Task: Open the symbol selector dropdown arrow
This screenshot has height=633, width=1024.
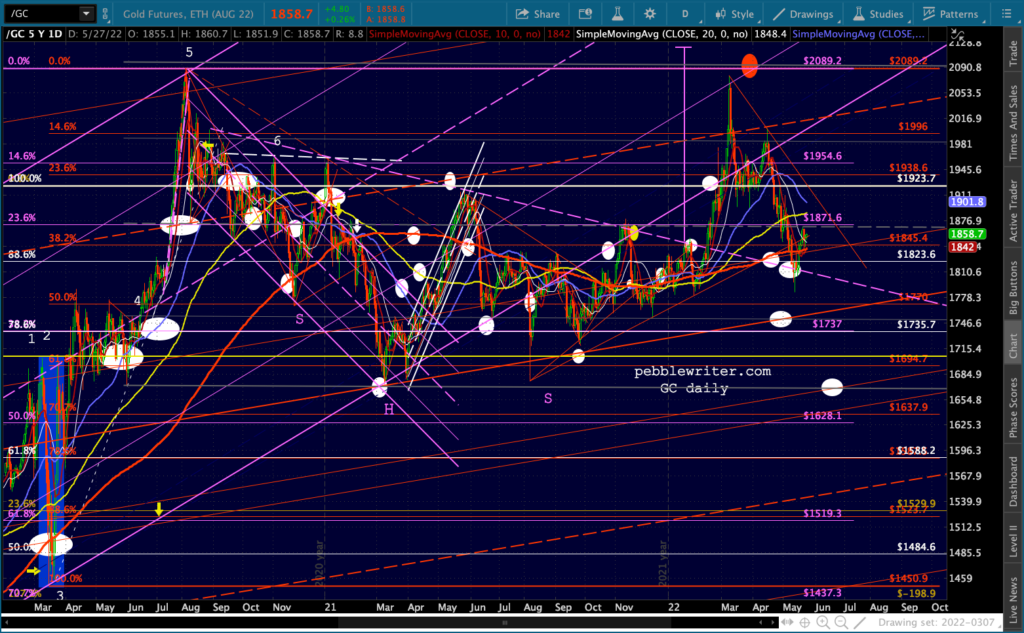Action: tap(86, 14)
